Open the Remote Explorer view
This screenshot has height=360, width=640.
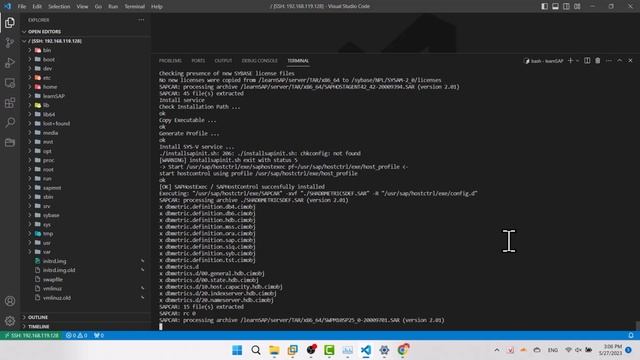pyautogui.click(x=10, y=83)
